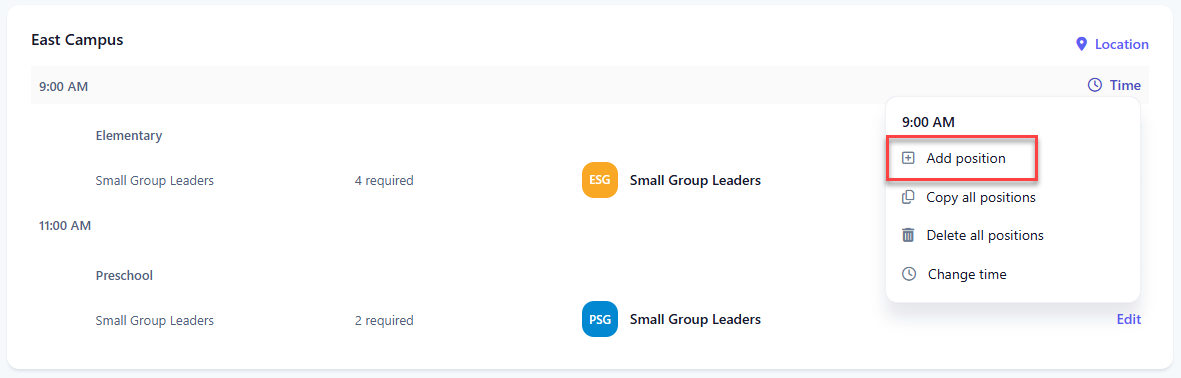
Task: Click the clock icon beside Time
Action: tap(1094, 86)
